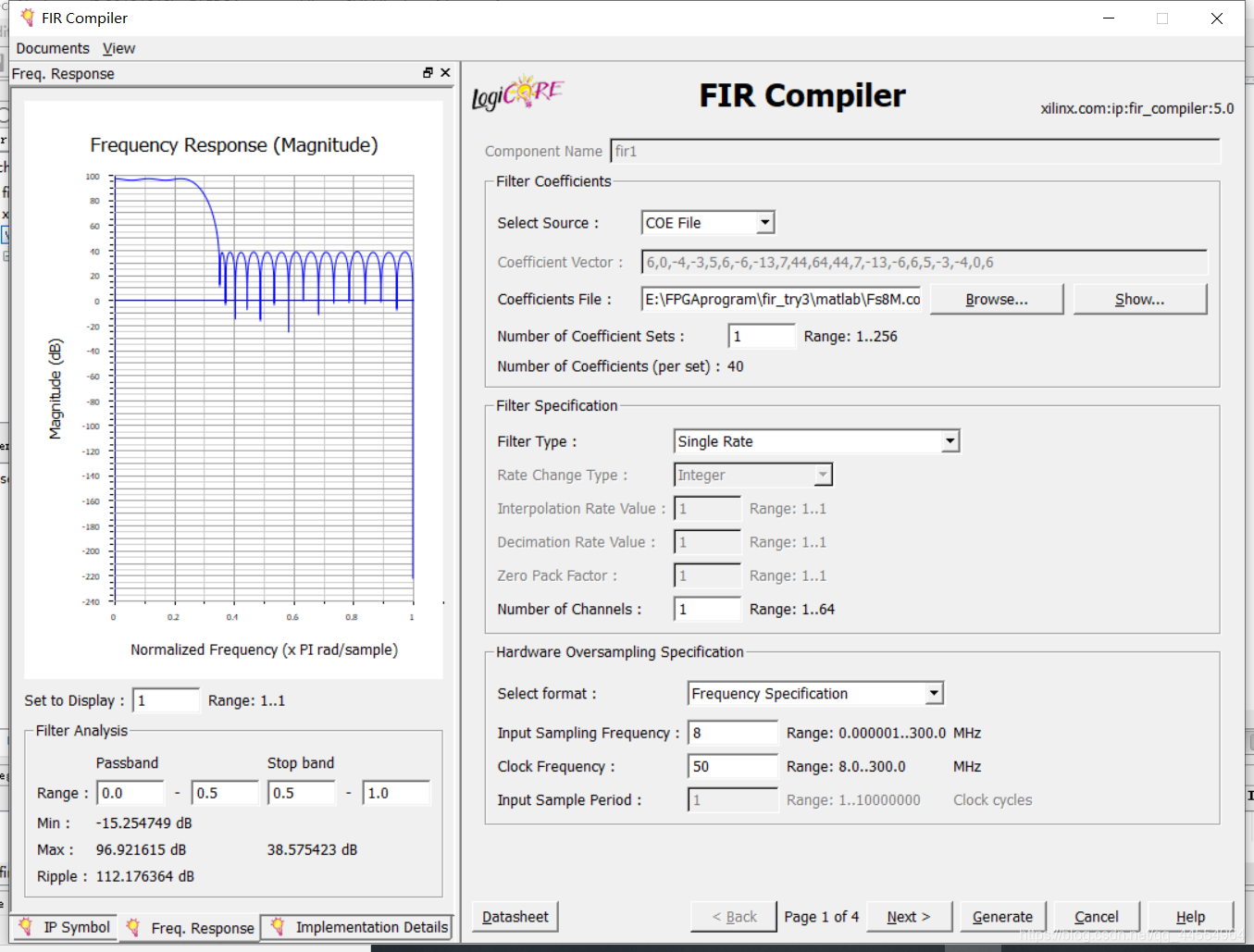Viewport: 1254px width, 952px height.
Task: Click the Interpolation Rate Value field
Action: pyautogui.click(x=708, y=508)
